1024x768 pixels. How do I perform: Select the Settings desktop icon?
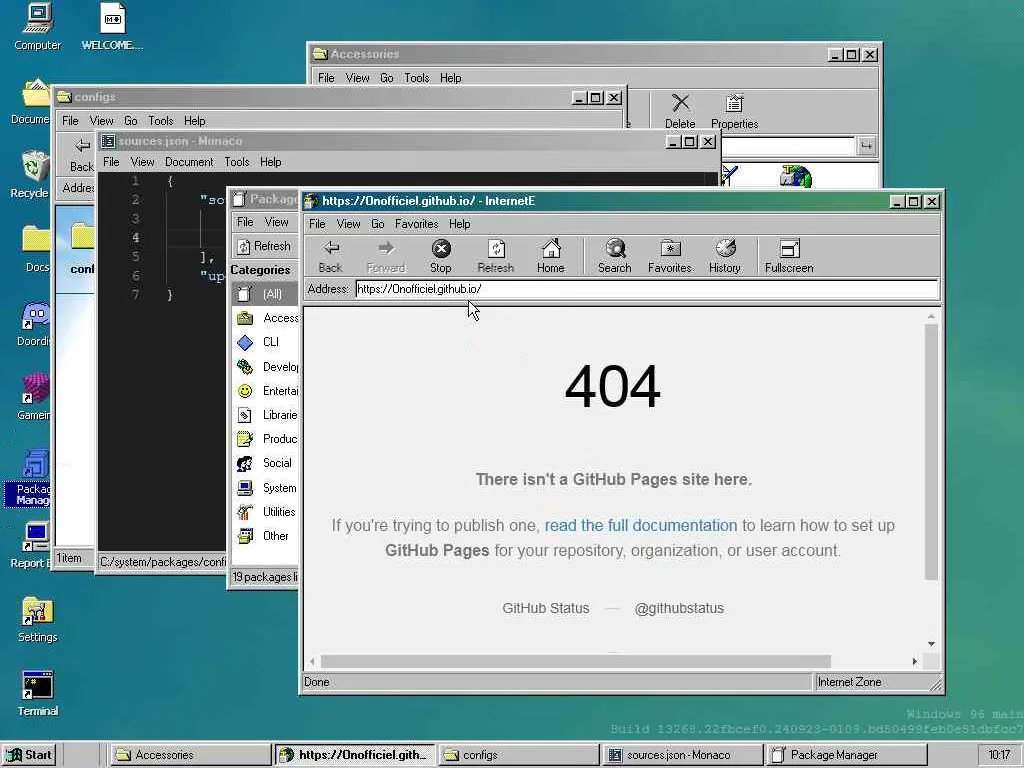37,620
